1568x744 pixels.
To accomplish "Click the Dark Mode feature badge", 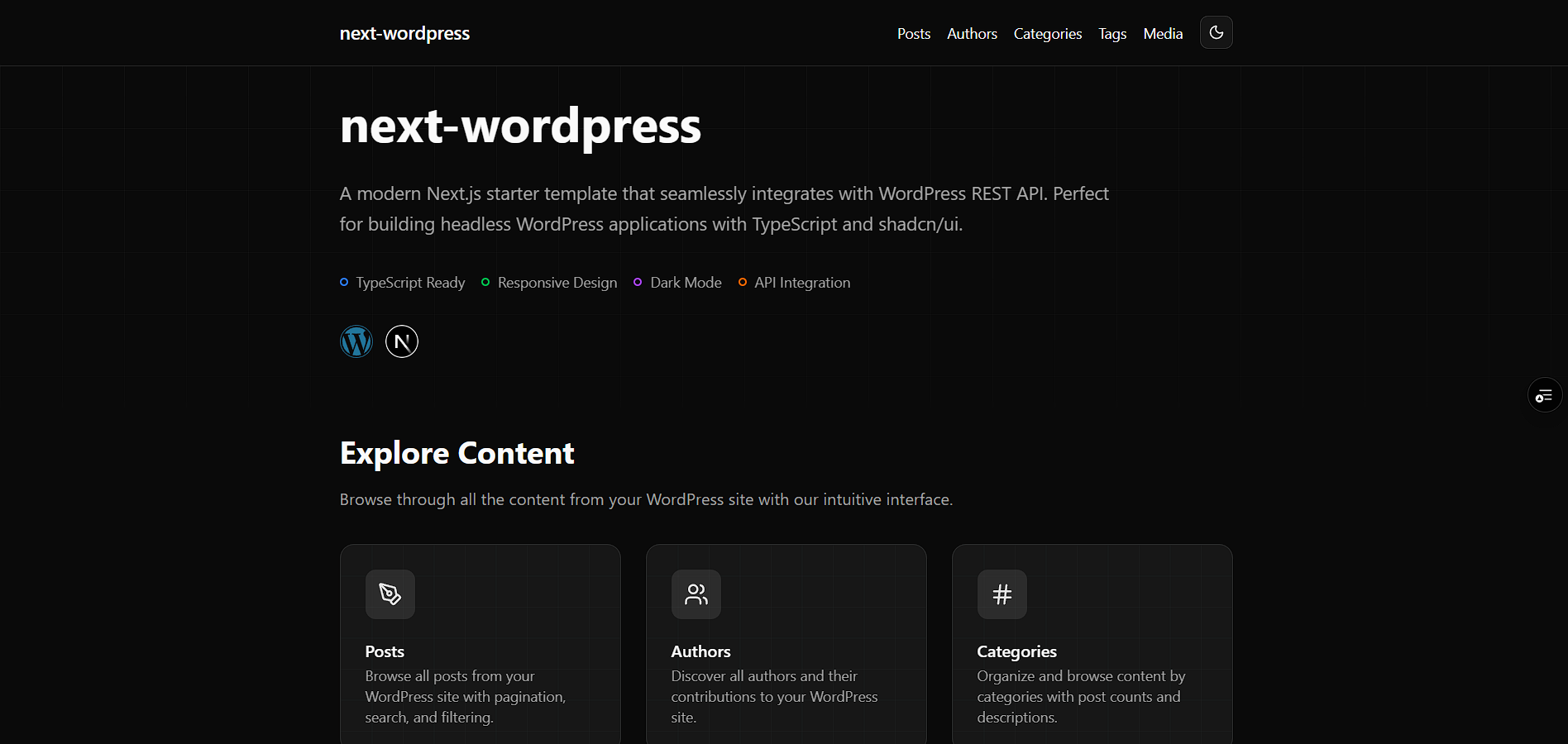I will click(x=676, y=282).
